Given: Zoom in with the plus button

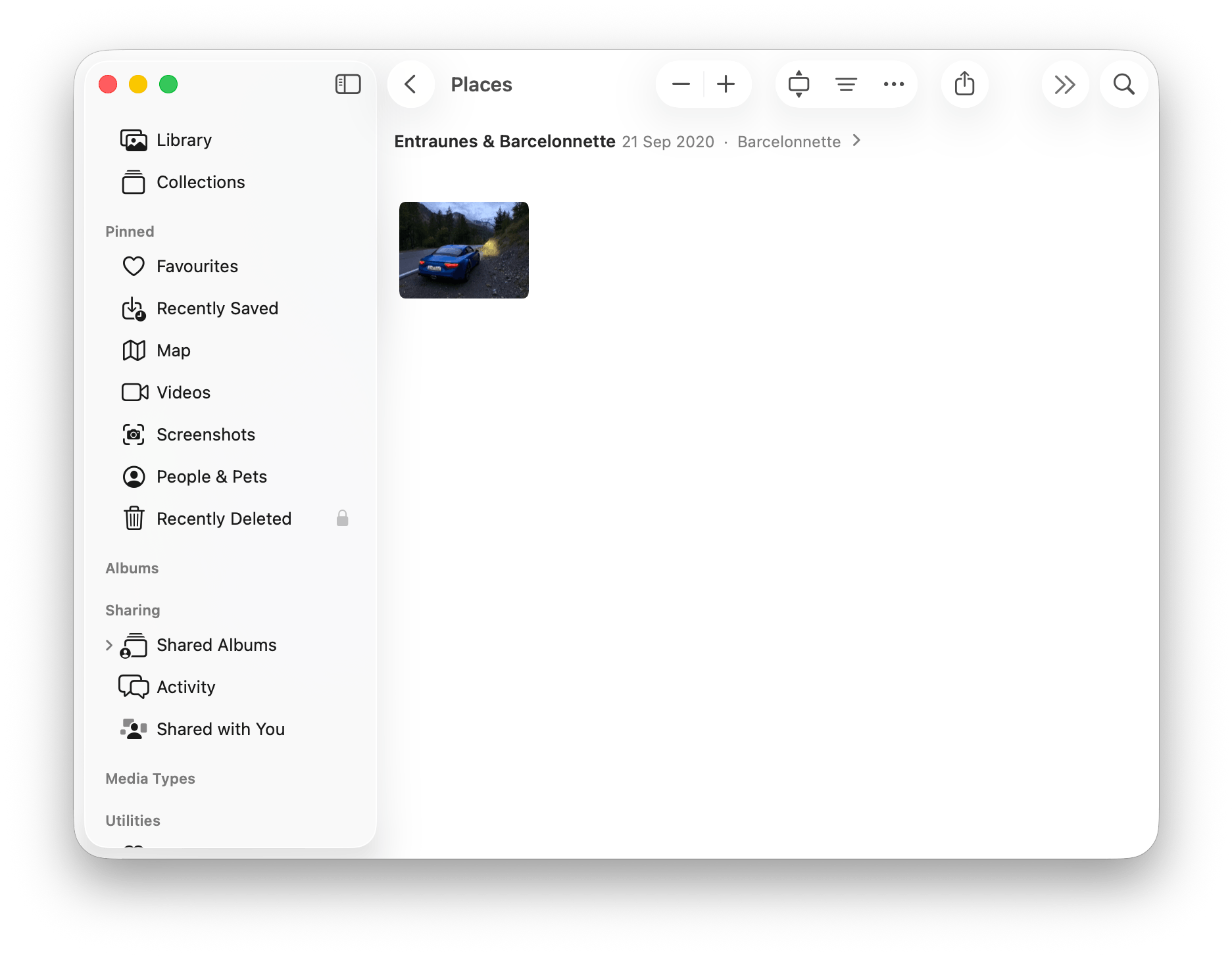Looking at the screenshot, I should click(726, 84).
